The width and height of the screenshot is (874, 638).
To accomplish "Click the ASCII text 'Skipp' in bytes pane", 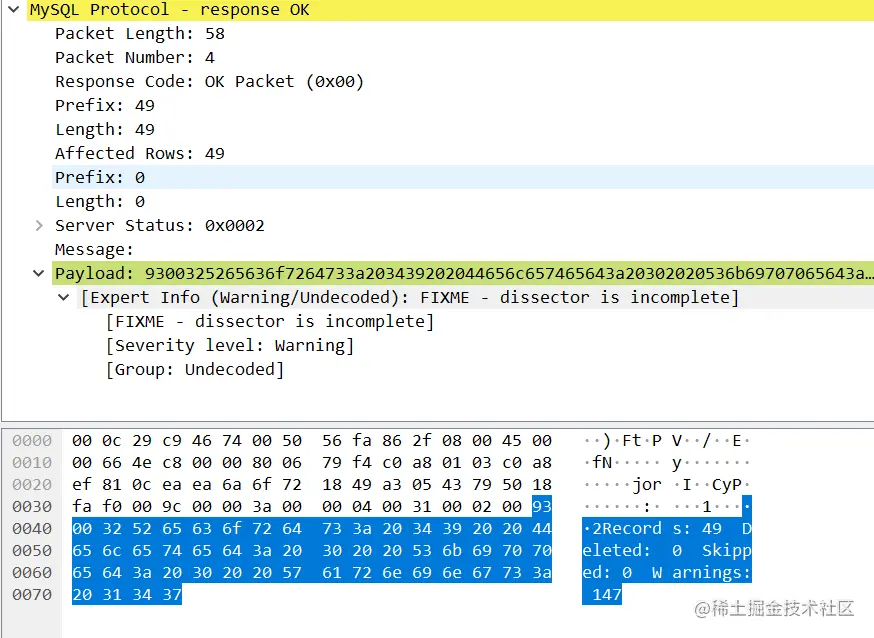I will click(727, 551).
